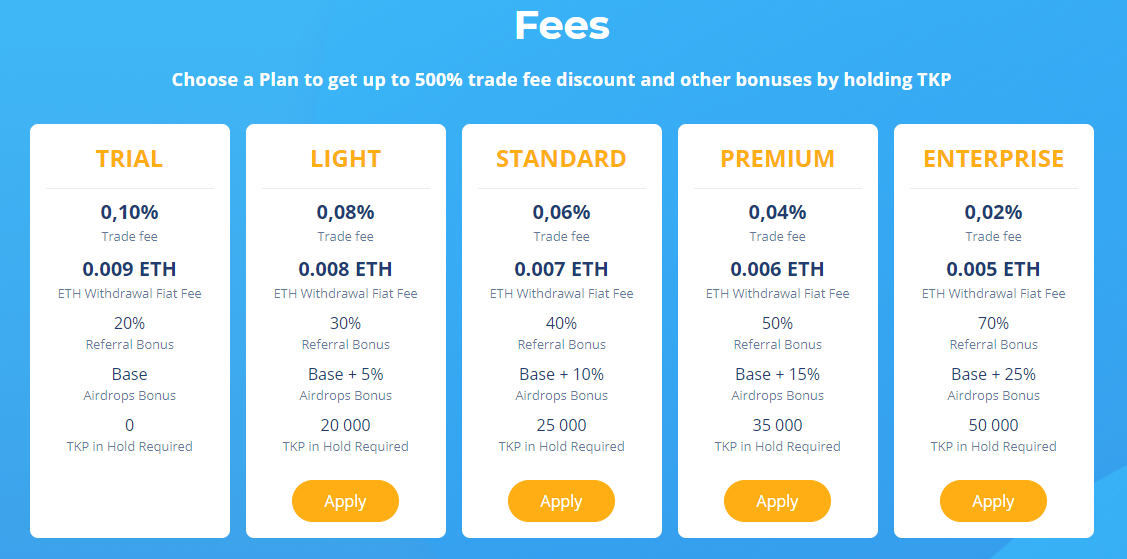Viewport: 1127px width, 559px height.
Task: Click the 0,10% trade fee value
Action: [x=129, y=212]
